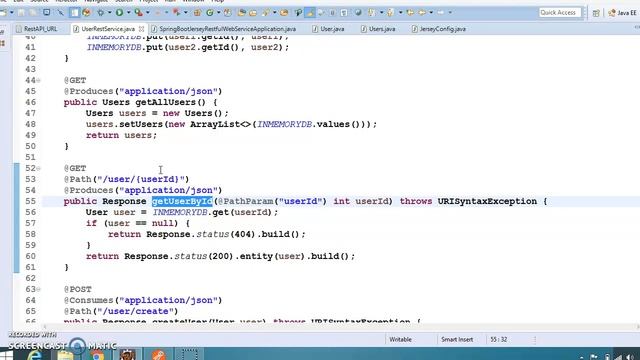640x360 pixels.
Task: Click the Search flashlight icon
Action: click(266, 13)
